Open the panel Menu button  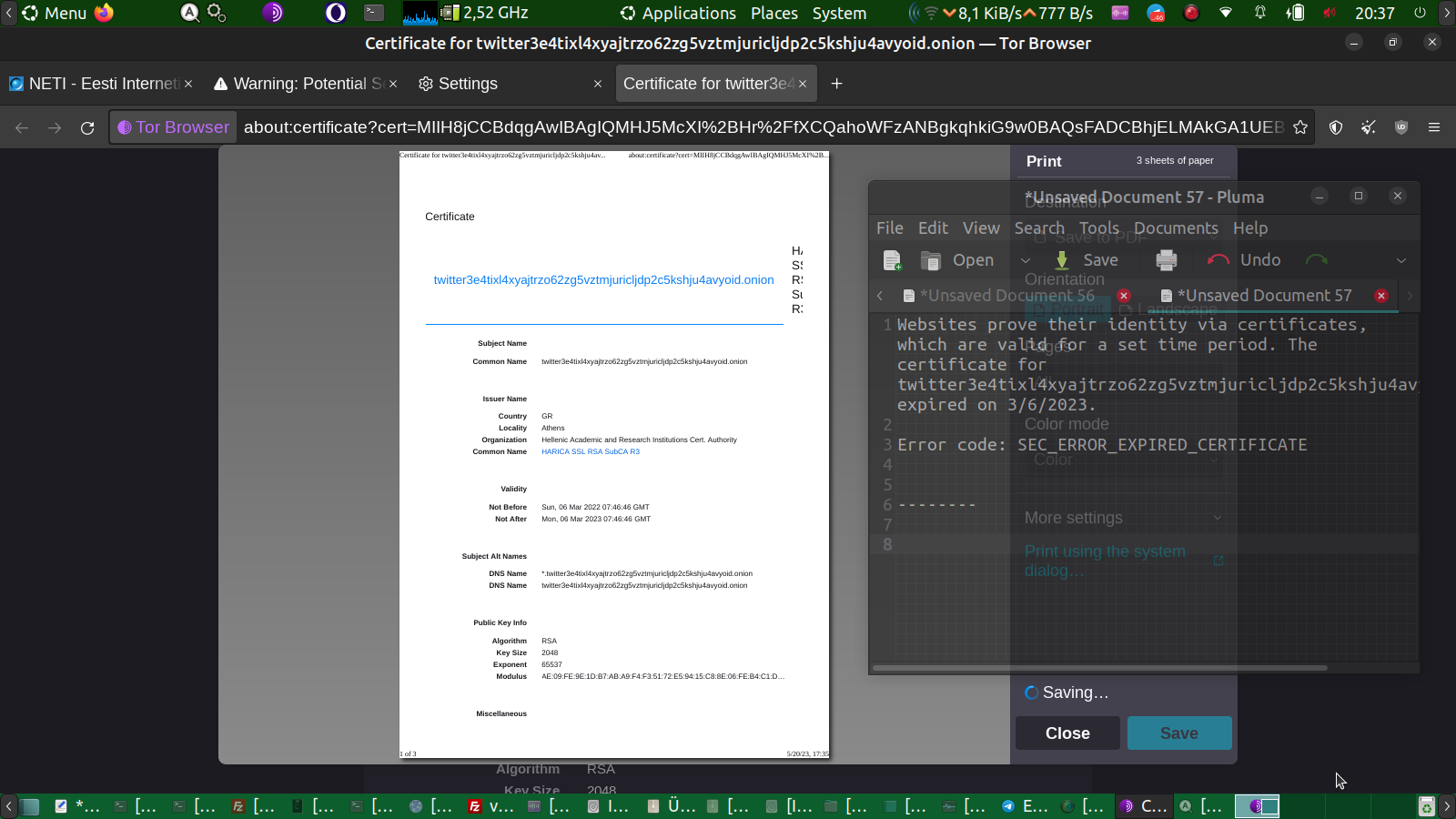[x=55, y=13]
